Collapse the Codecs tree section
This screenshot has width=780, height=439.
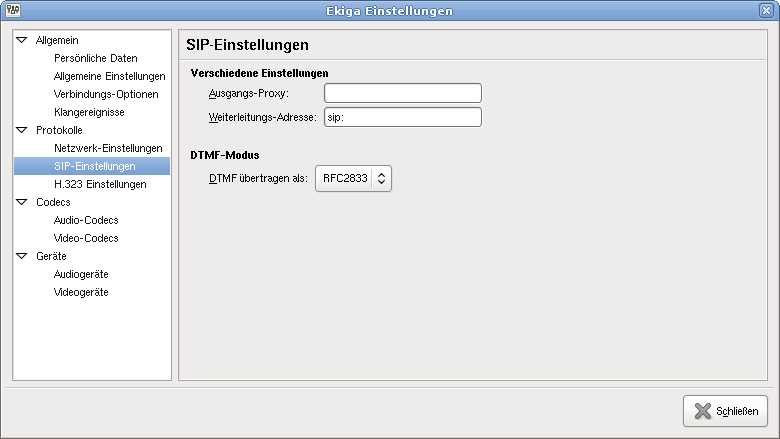pyautogui.click(x=22, y=203)
